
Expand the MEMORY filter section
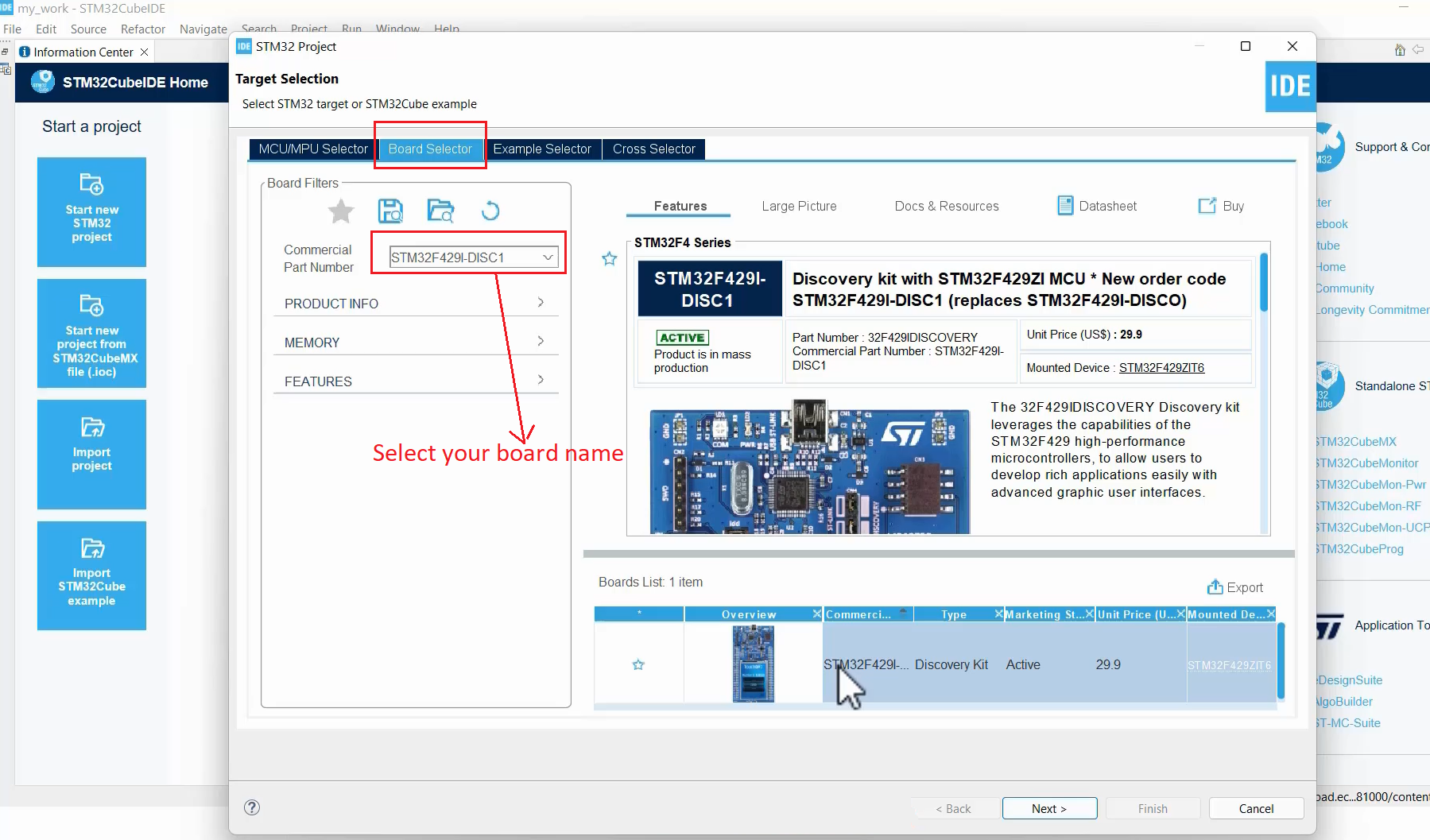click(x=415, y=343)
